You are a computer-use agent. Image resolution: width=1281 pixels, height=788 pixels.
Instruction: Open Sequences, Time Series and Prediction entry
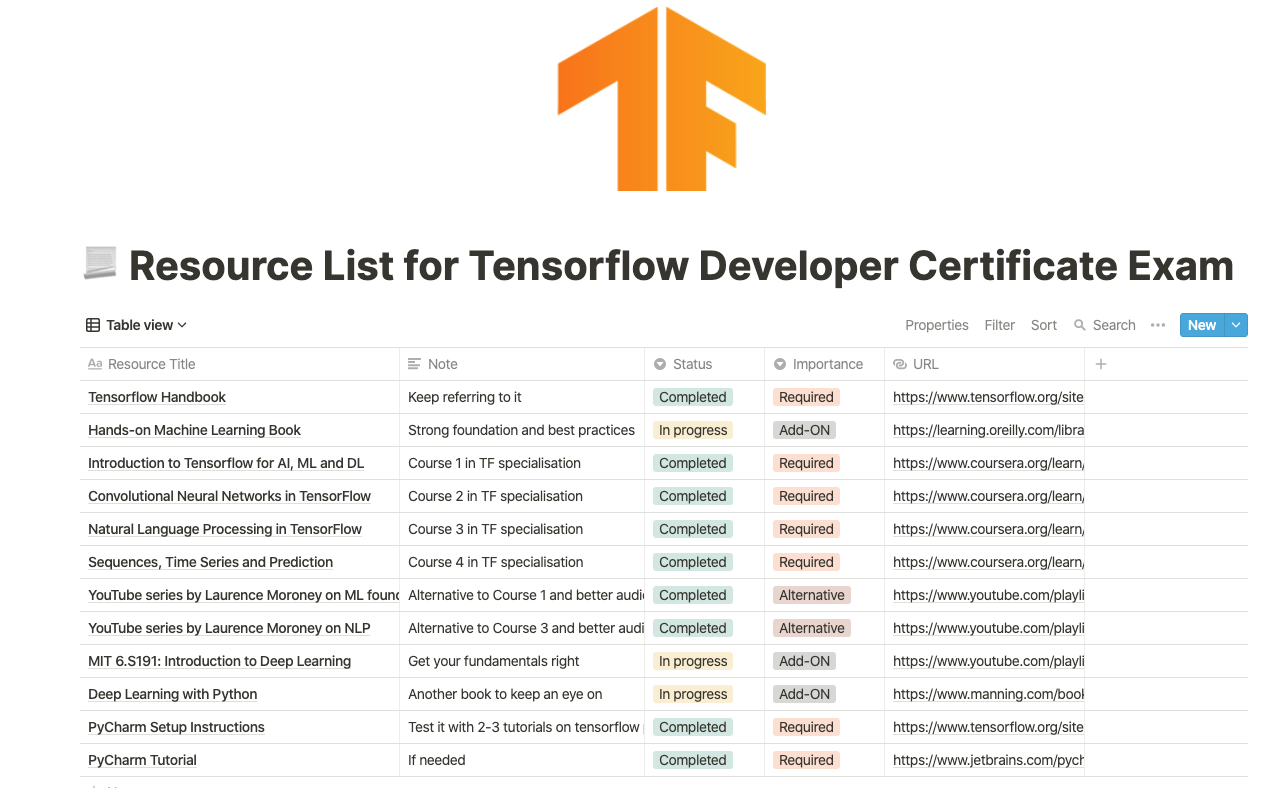point(210,562)
